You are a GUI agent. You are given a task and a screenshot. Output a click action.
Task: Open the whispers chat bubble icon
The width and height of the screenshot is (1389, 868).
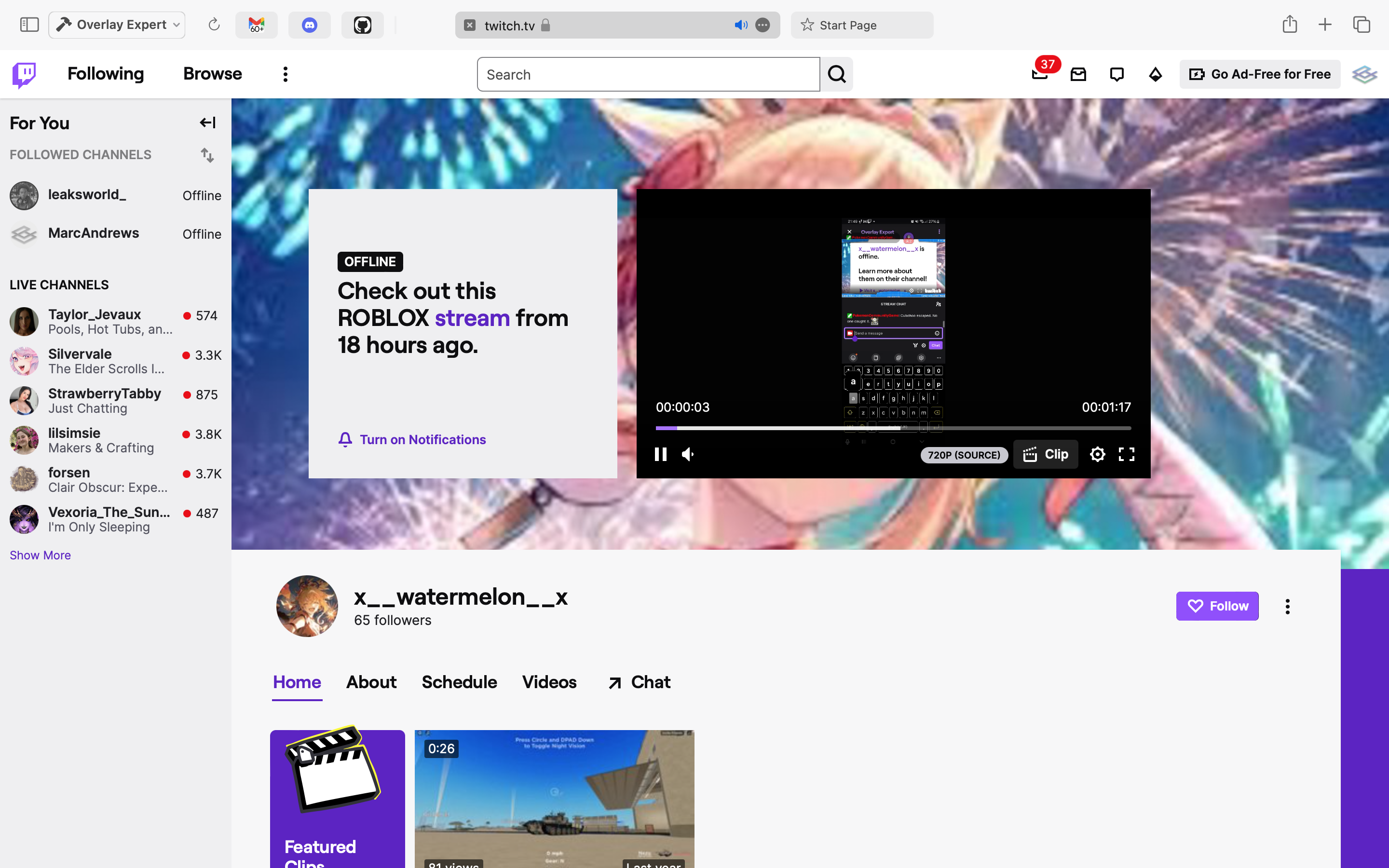coord(1117,74)
